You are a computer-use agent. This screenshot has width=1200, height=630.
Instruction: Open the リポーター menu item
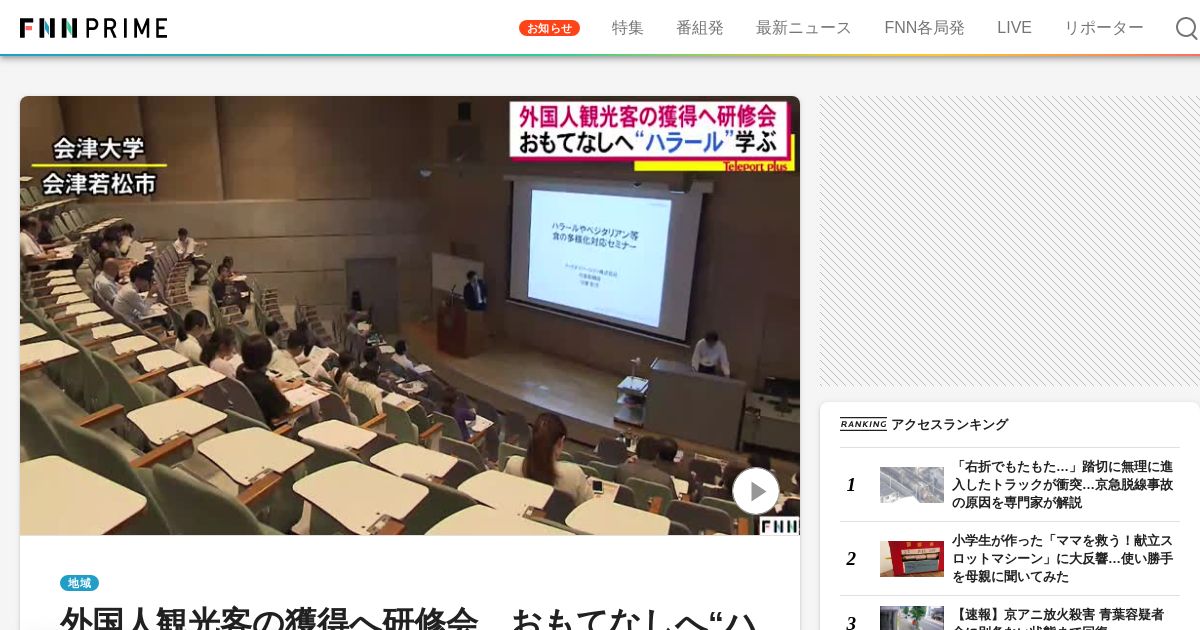click(1104, 28)
